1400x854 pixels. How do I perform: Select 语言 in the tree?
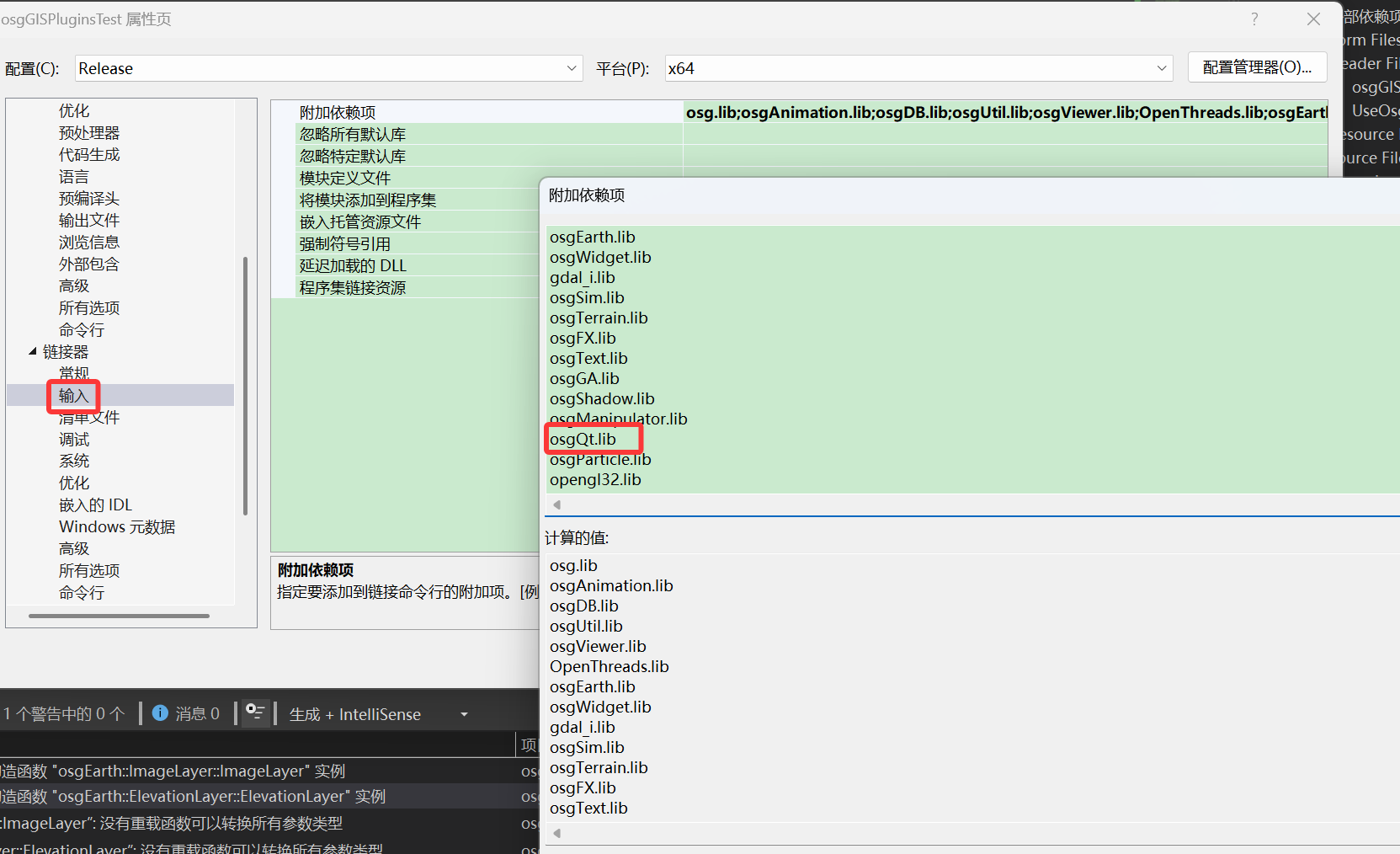coord(74,177)
